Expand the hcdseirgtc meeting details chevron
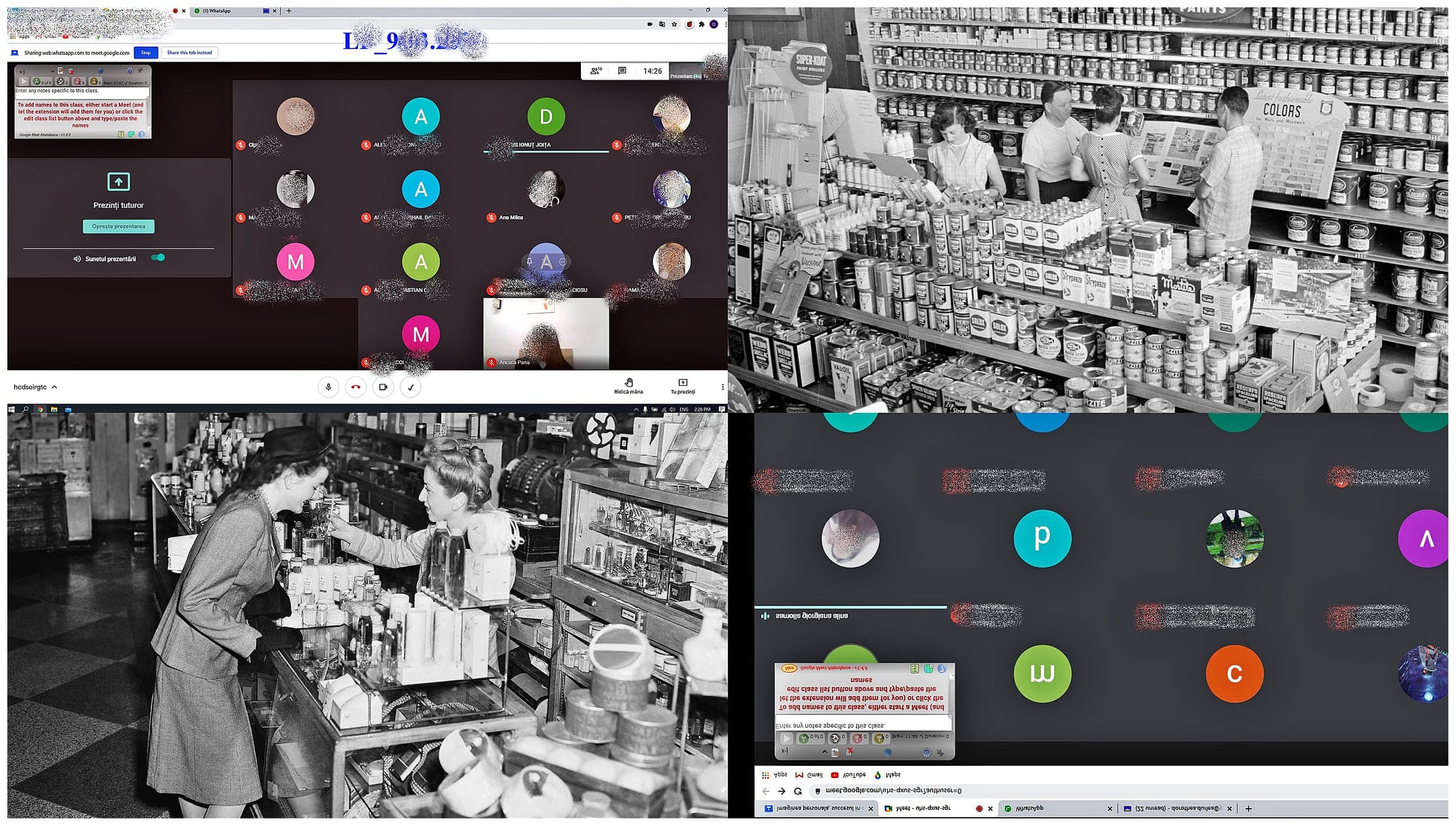1456x826 pixels. (x=54, y=387)
